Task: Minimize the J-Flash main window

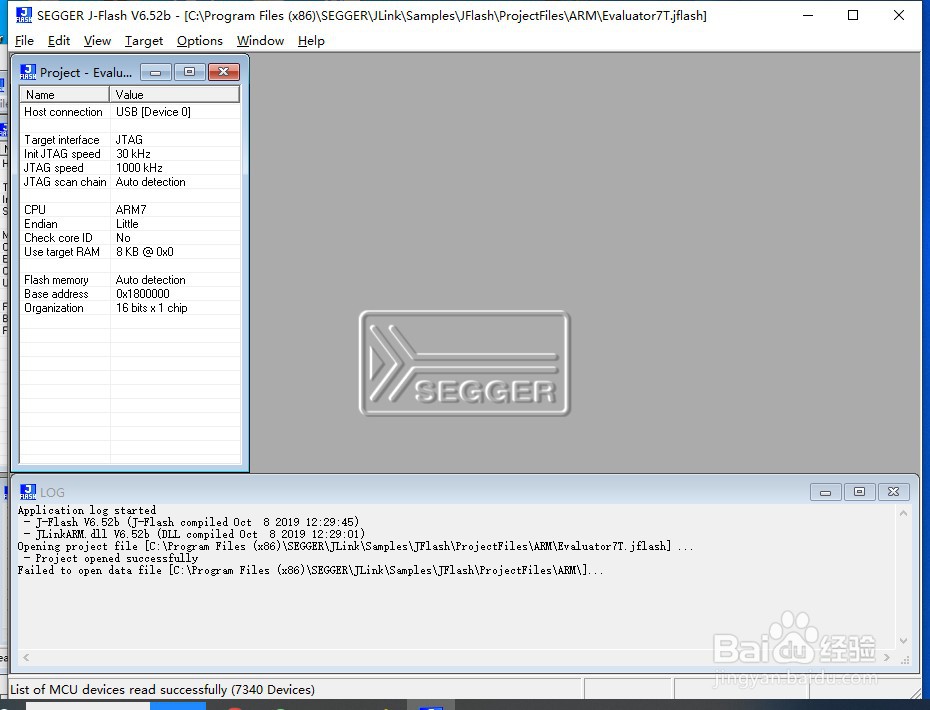Action: (x=807, y=15)
